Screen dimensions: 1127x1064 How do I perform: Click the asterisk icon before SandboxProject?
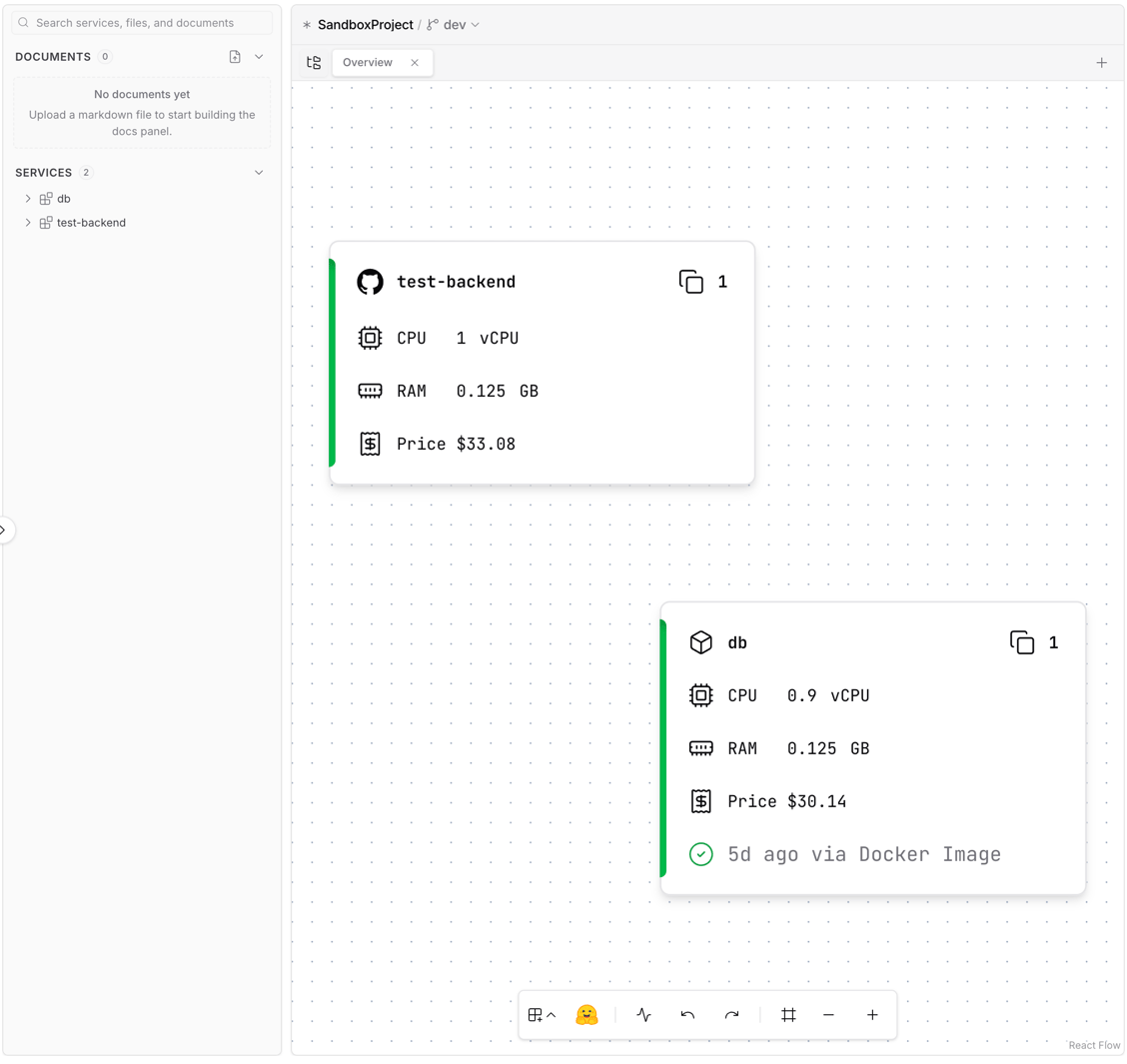307,24
